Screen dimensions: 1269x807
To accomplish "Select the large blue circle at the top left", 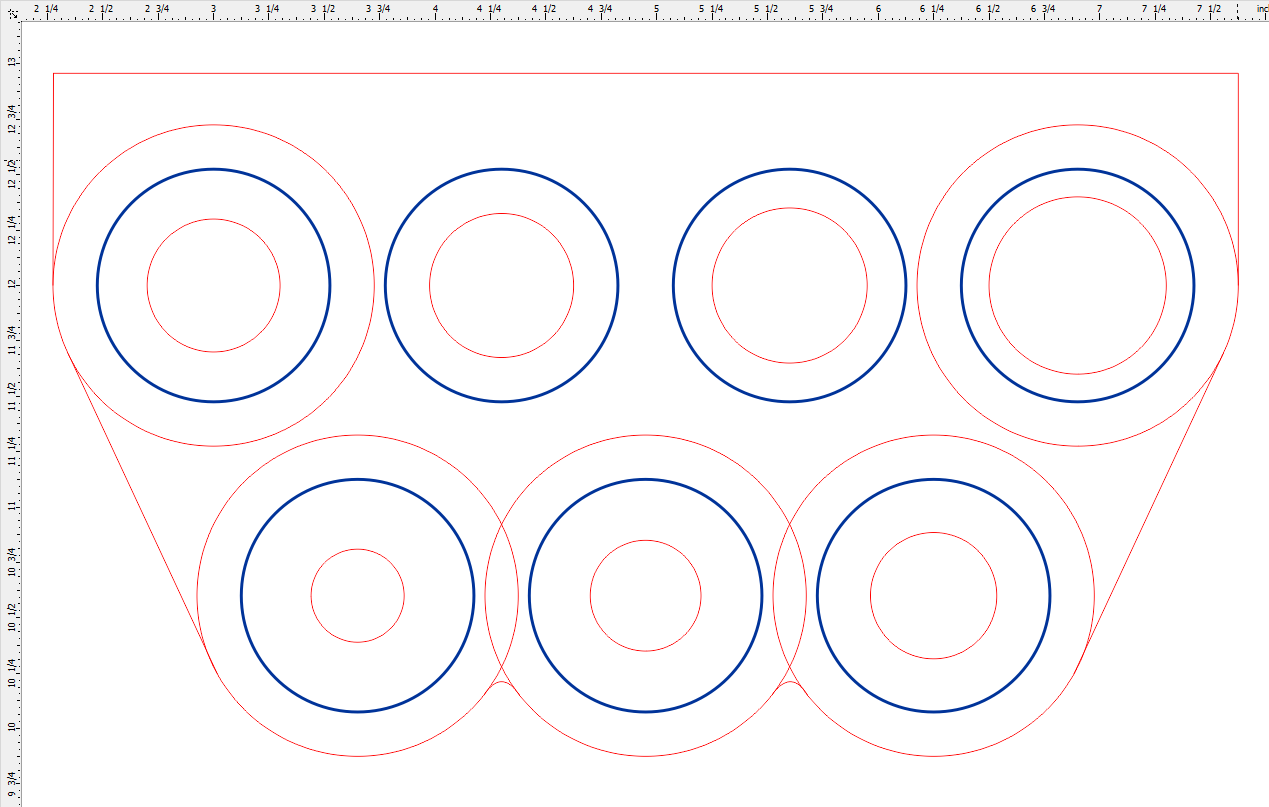I will [x=212, y=170].
